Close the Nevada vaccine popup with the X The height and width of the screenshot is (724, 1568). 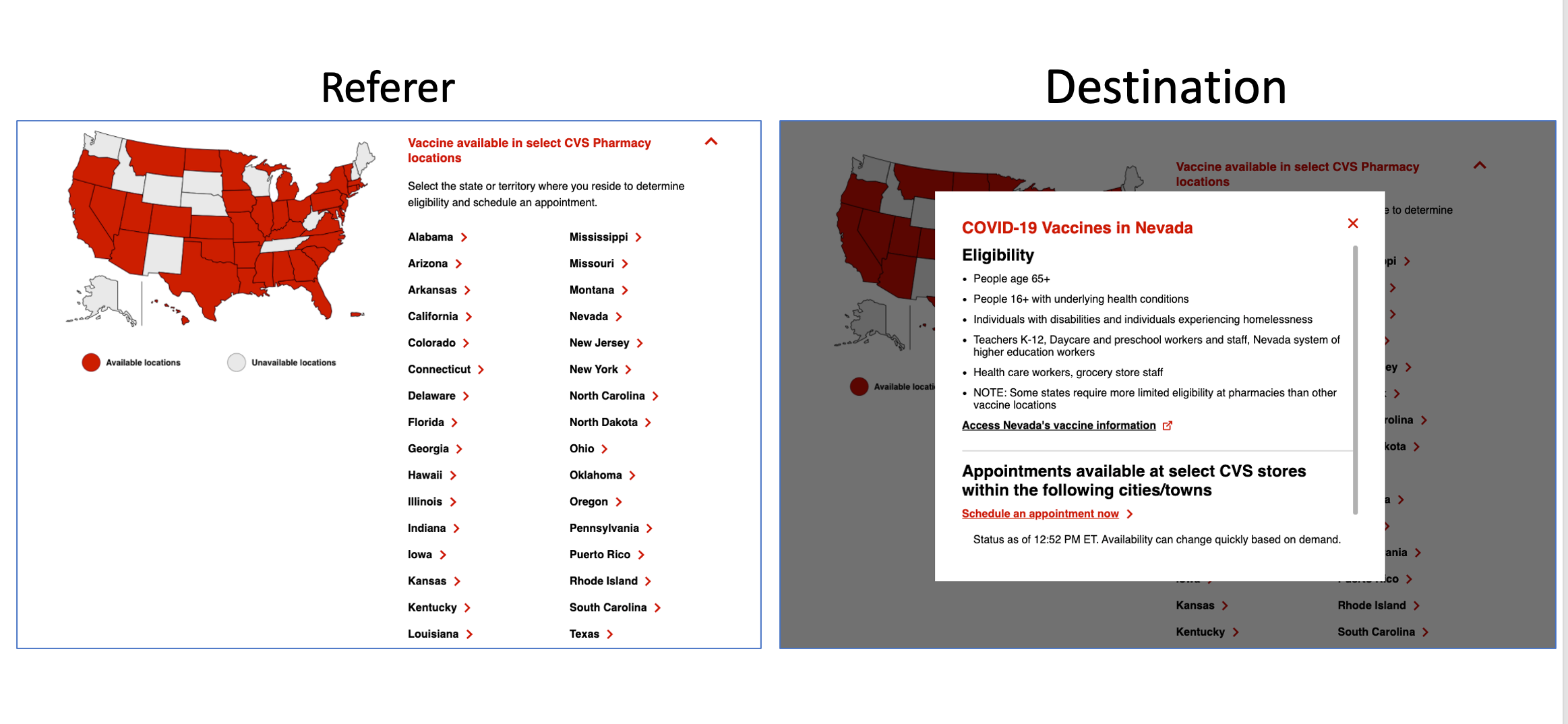pos(1352,223)
